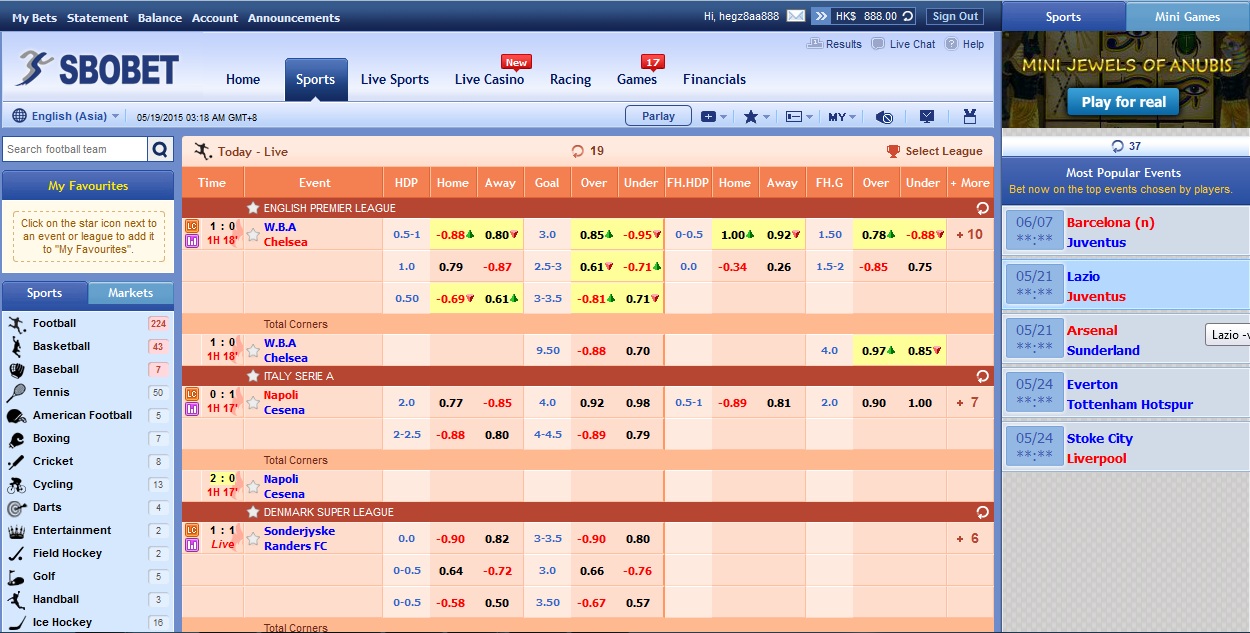1250x633 pixels.
Task: Open the Financials tab
Action: coord(714,79)
